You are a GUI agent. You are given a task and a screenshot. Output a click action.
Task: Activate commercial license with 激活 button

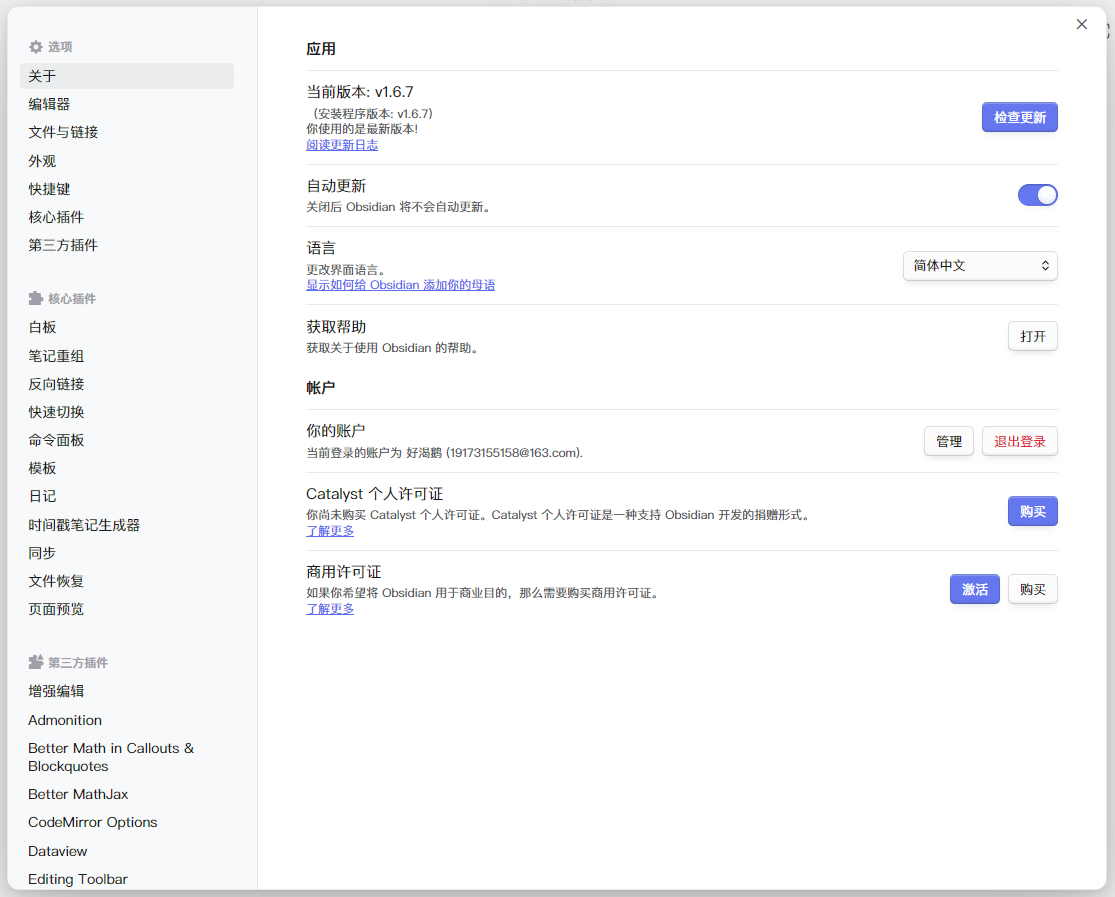tap(974, 590)
